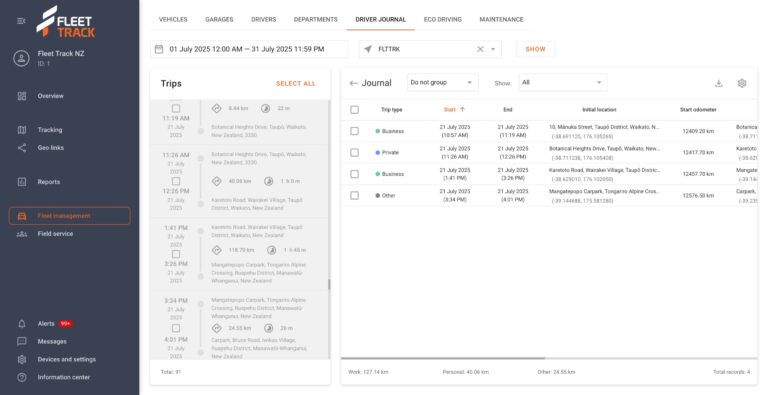The width and height of the screenshot is (768, 395).
Task: Open the Fleet Track NZ account avatar
Action: (21, 59)
